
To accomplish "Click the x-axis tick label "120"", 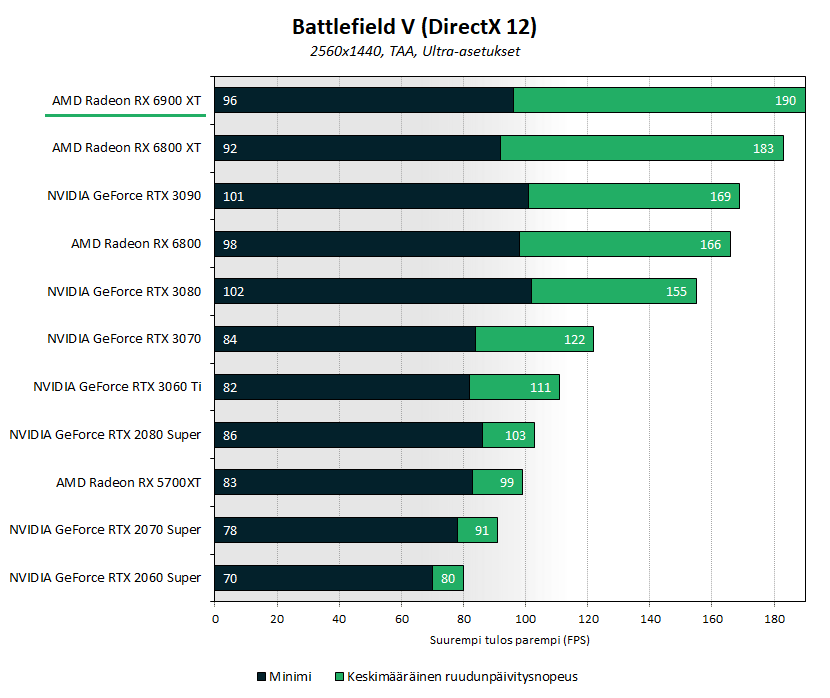I will (x=588, y=619).
